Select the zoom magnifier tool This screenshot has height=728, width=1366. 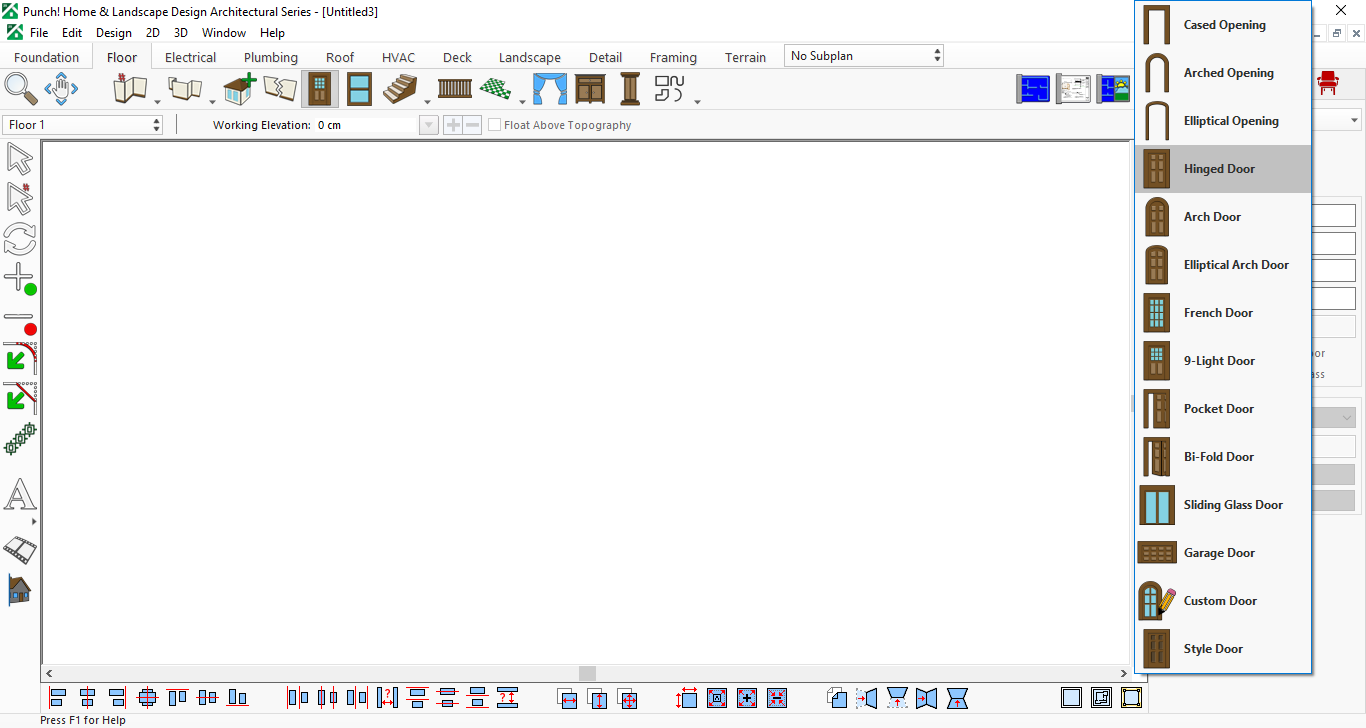pyautogui.click(x=20, y=89)
